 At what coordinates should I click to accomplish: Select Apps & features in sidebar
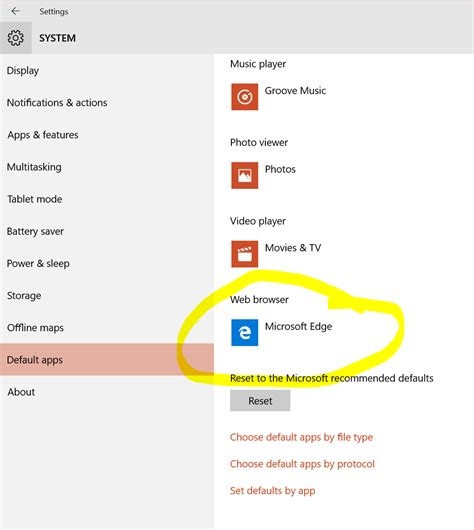(107, 135)
